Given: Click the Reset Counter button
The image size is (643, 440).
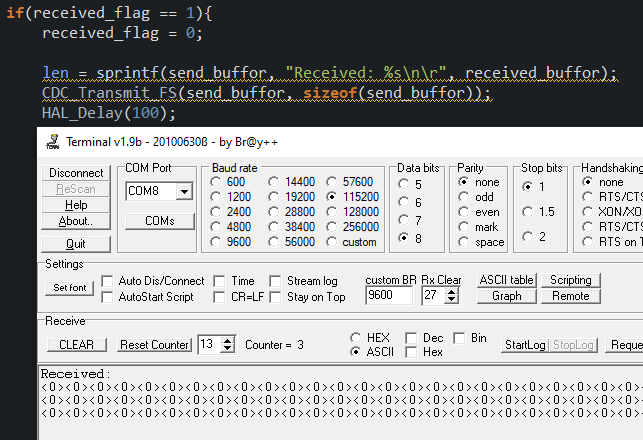Looking at the screenshot, I should [x=154, y=345].
